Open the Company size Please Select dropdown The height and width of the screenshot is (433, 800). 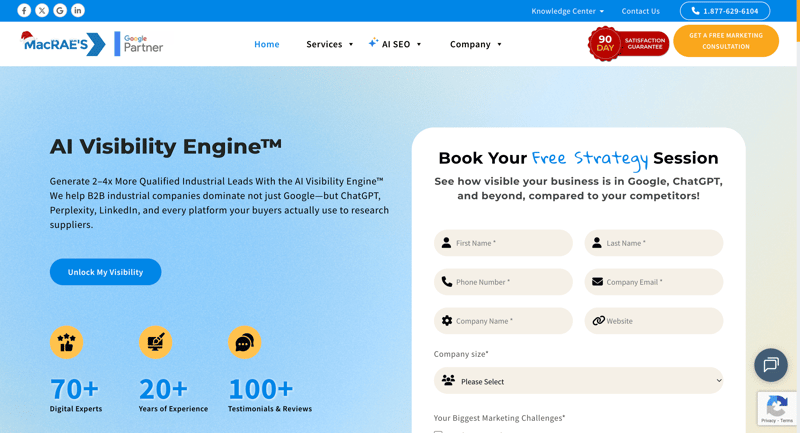pyautogui.click(x=578, y=381)
